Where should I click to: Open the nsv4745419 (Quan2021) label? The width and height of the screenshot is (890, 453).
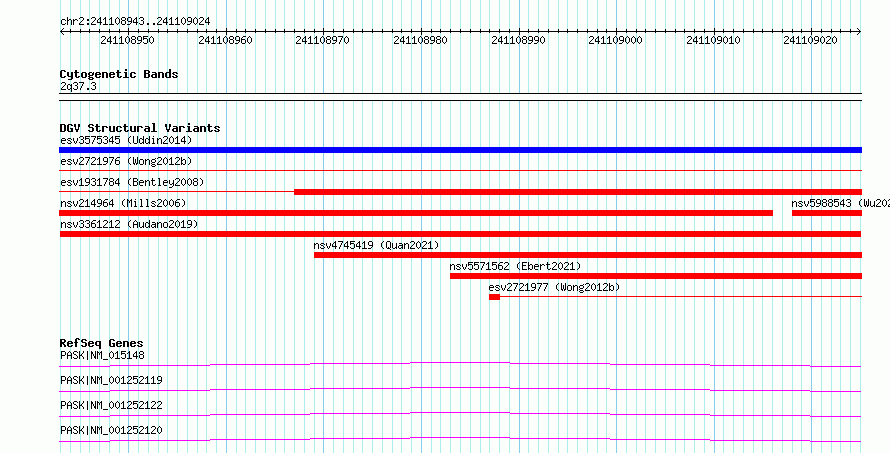[x=376, y=245]
